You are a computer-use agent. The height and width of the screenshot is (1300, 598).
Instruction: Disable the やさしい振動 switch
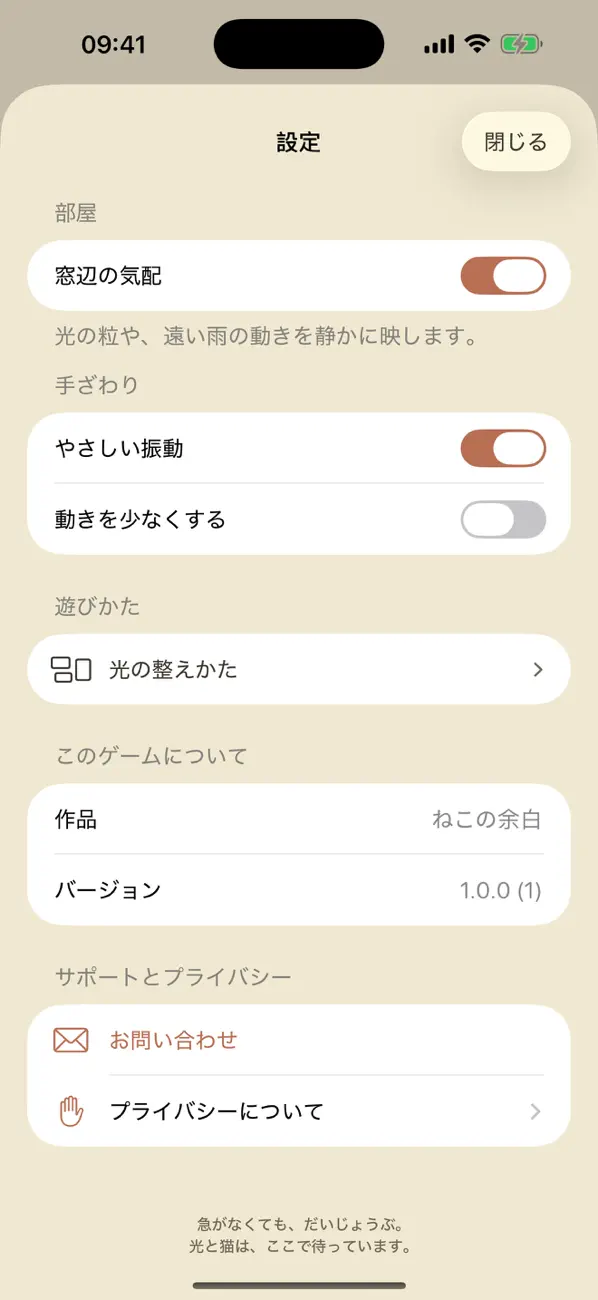pos(503,448)
